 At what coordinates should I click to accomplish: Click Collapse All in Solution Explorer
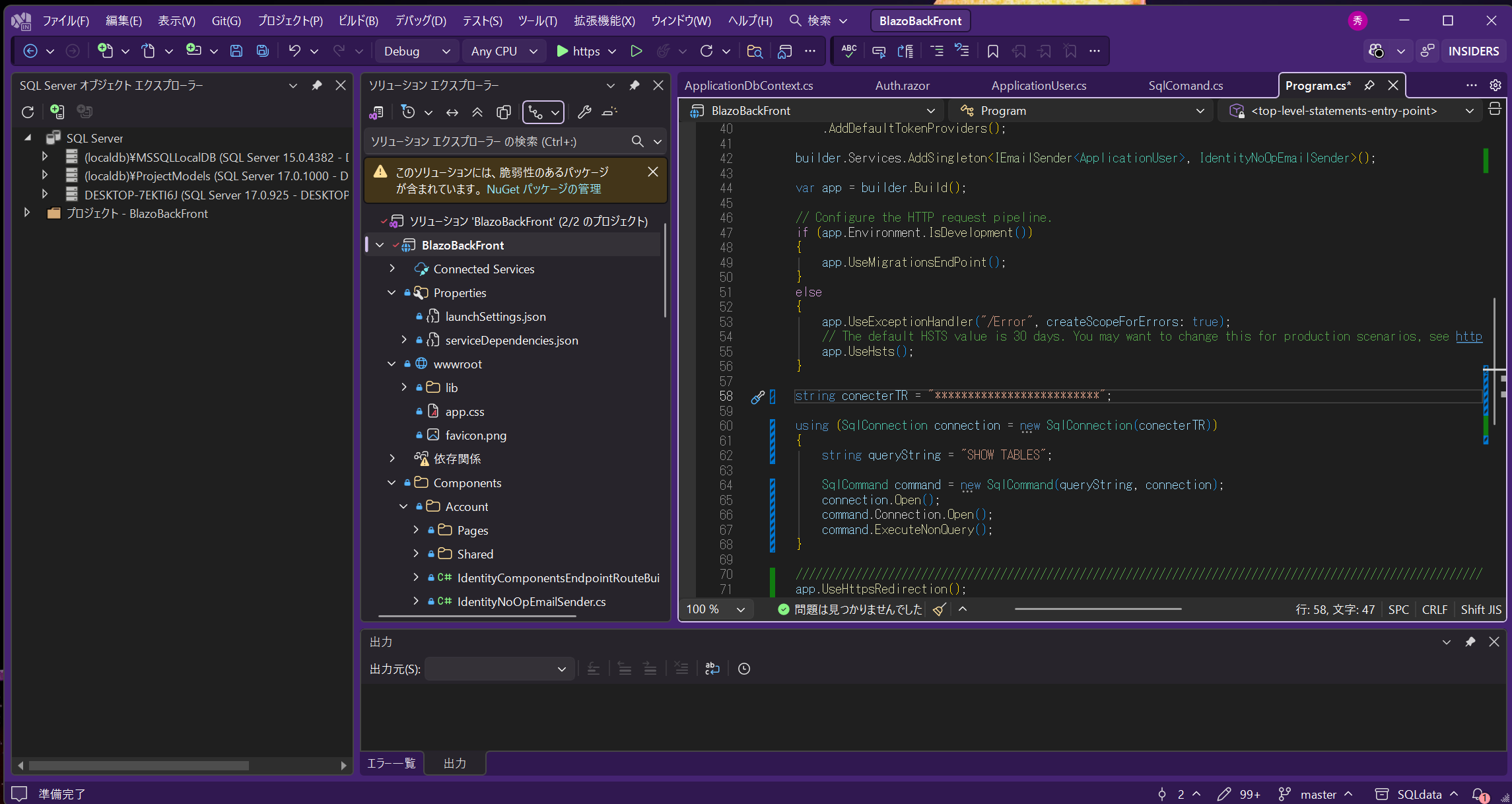(x=477, y=112)
